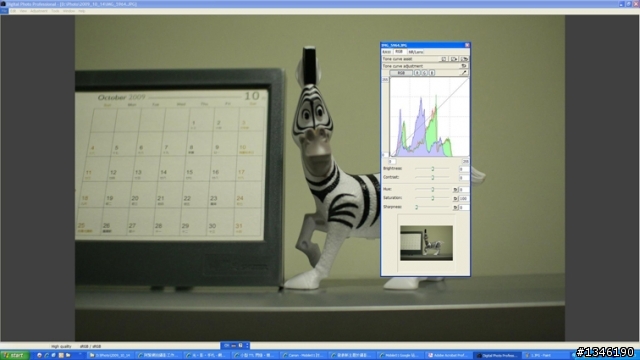Click the tone curve lower input value field
The height and width of the screenshot is (360, 640).
tap(392, 162)
